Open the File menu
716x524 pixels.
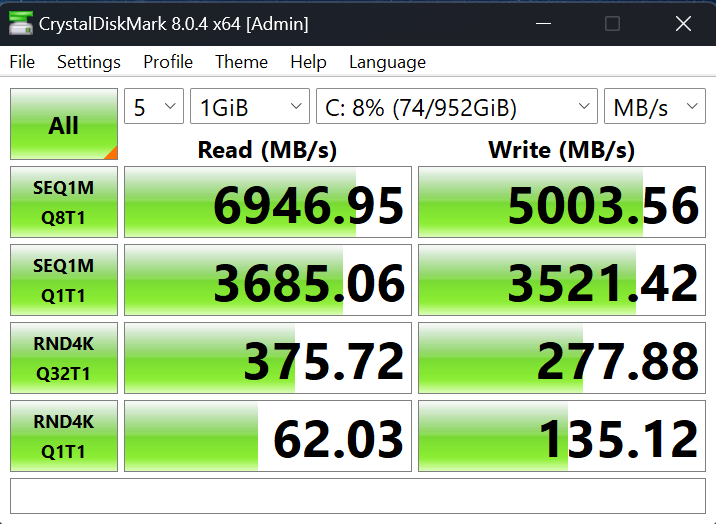point(22,62)
